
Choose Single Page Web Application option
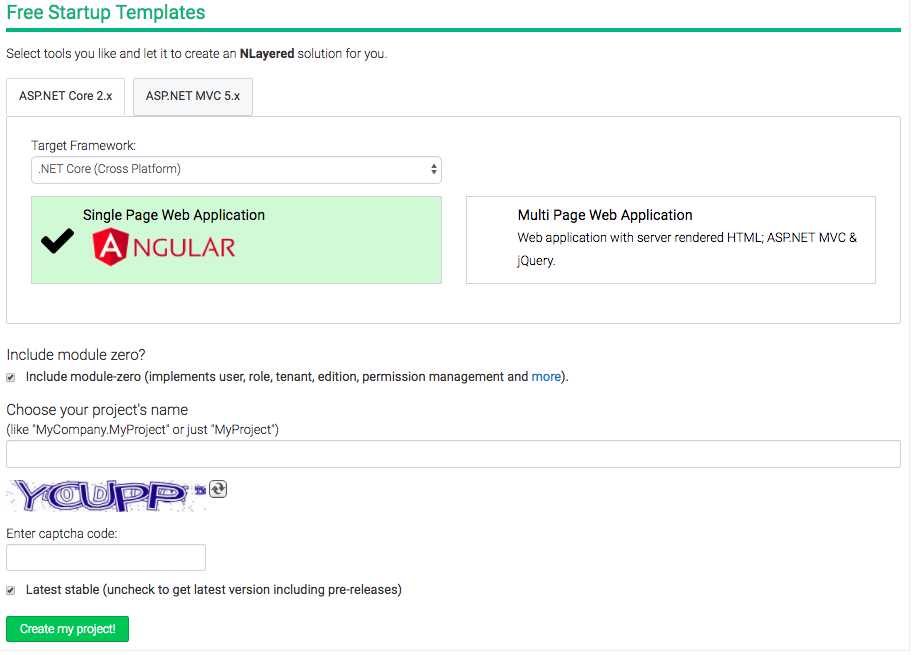click(x=236, y=240)
